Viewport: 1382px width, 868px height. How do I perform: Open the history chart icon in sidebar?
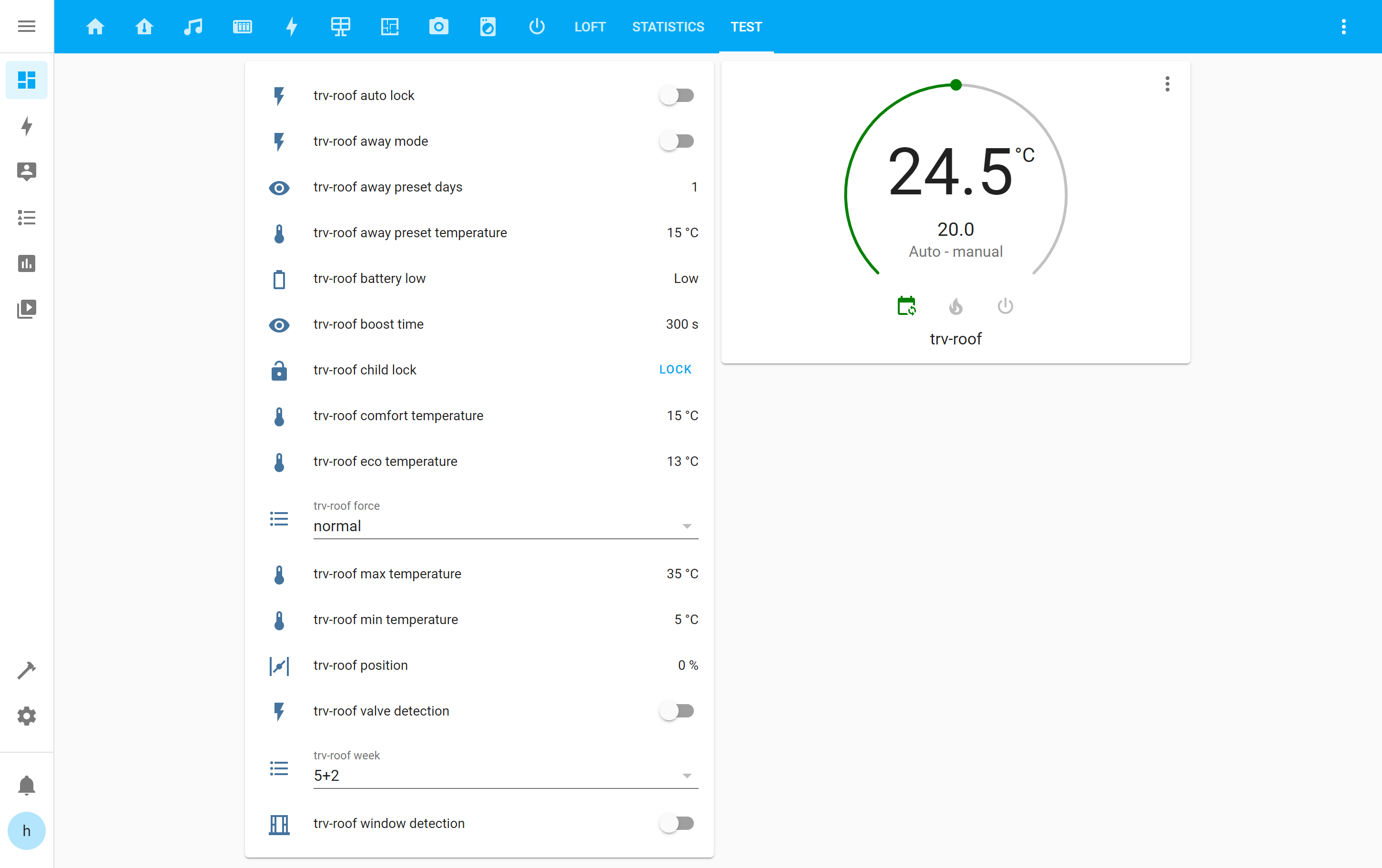(26, 263)
